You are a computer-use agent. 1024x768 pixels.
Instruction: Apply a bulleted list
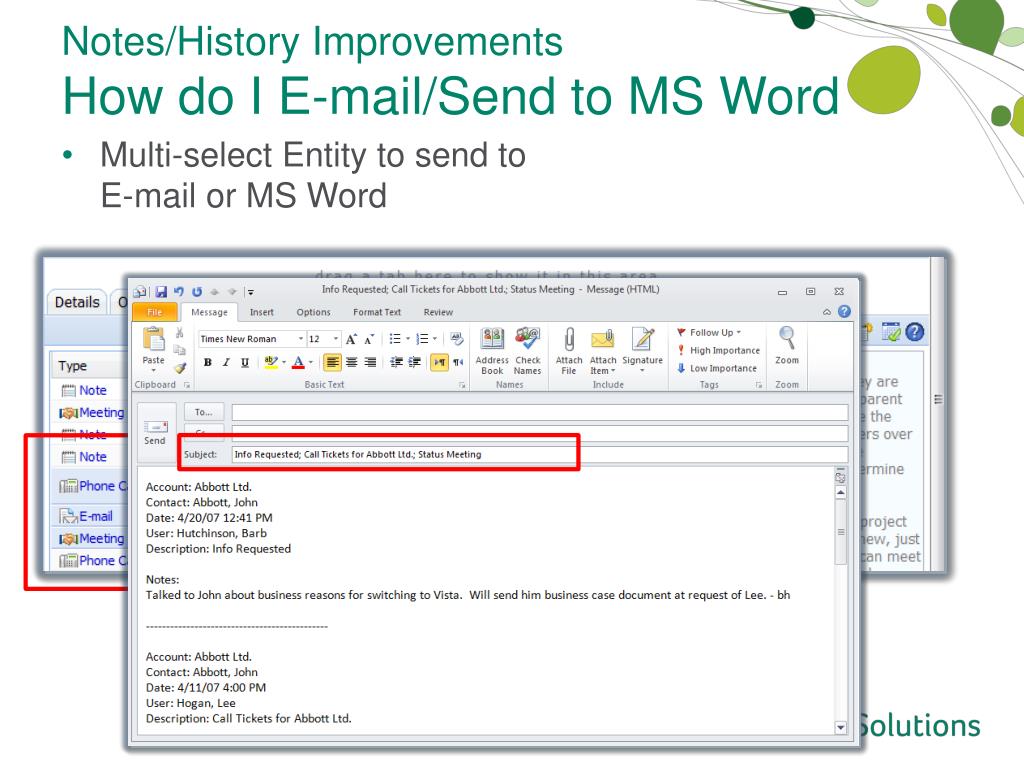[x=394, y=339]
